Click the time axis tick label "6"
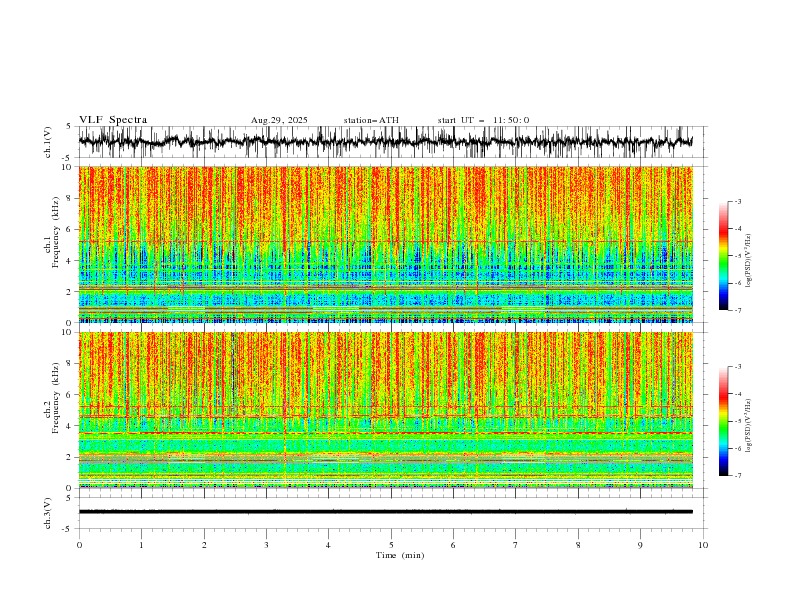Image resolution: width=792 pixels, height=612 pixels. pyautogui.click(x=453, y=545)
